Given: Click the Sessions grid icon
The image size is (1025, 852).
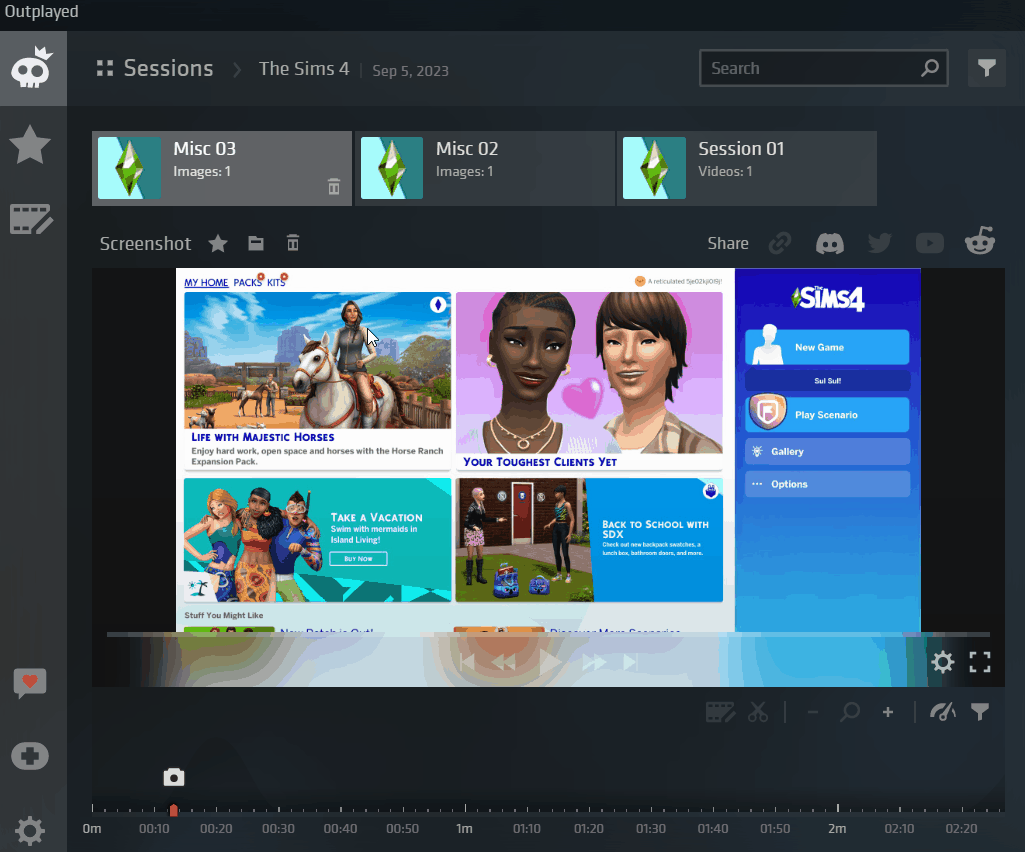Looking at the screenshot, I should [x=105, y=68].
